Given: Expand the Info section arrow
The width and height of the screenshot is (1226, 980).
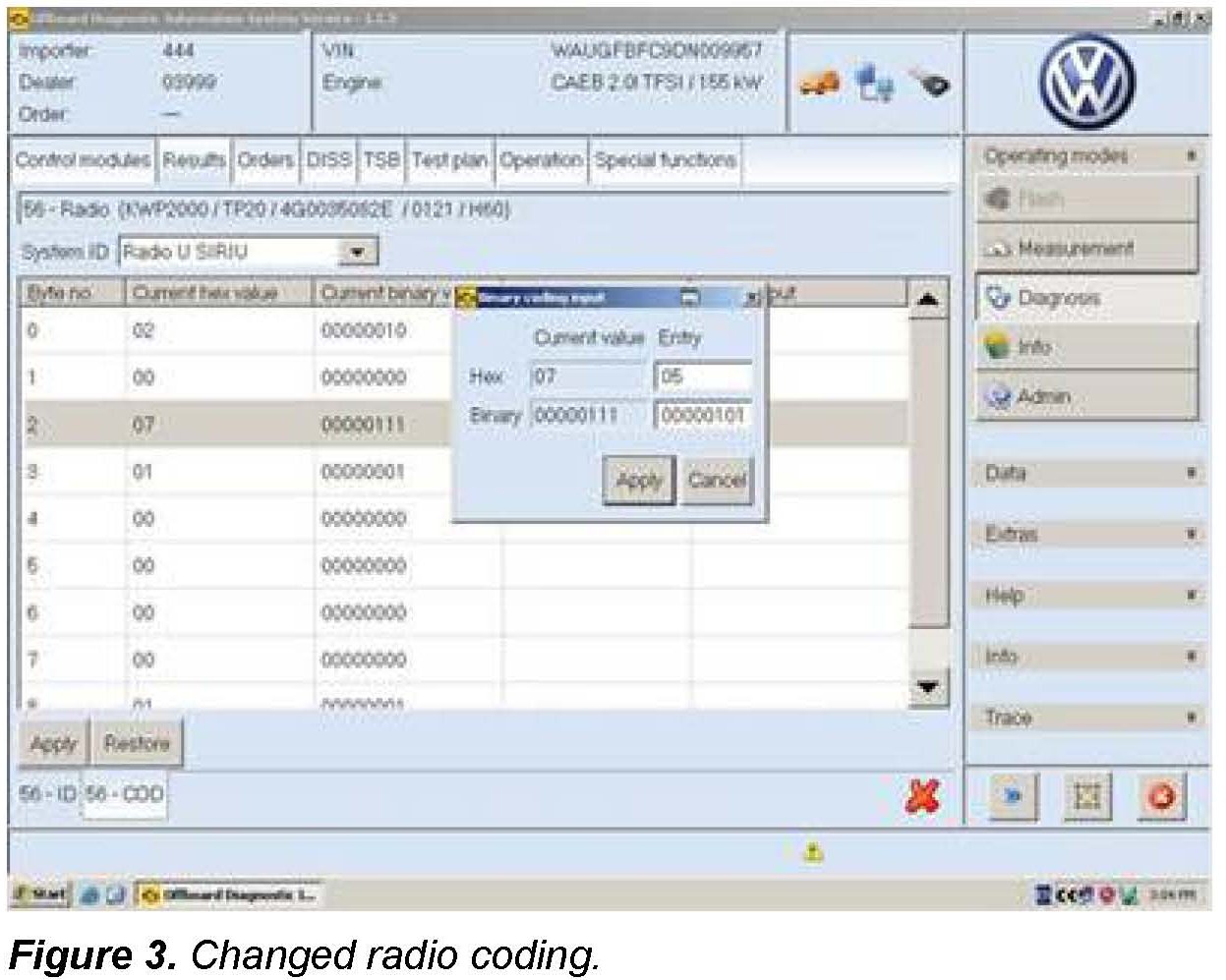Looking at the screenshot, I should tap(1191, 657).
